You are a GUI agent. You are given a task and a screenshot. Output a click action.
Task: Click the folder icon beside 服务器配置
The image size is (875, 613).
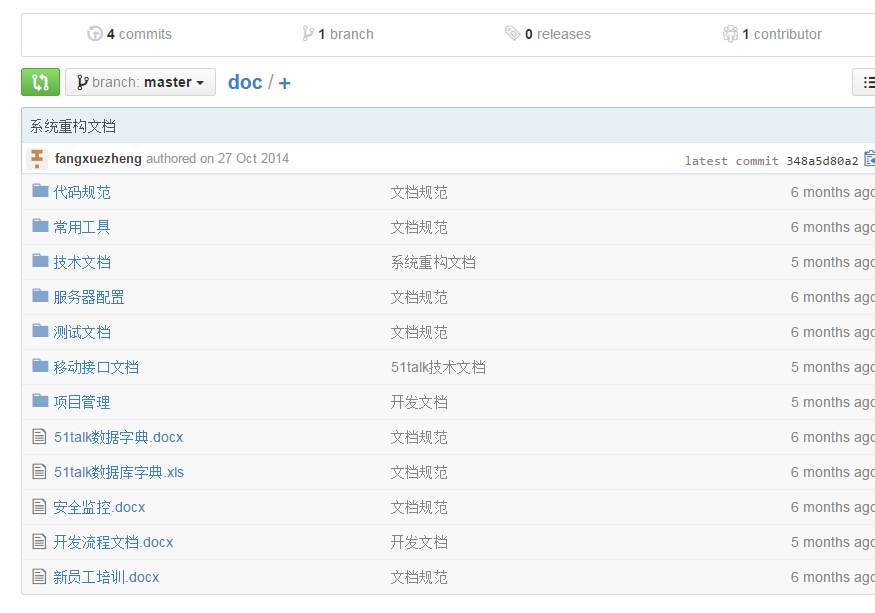click(x=40, y=295)
